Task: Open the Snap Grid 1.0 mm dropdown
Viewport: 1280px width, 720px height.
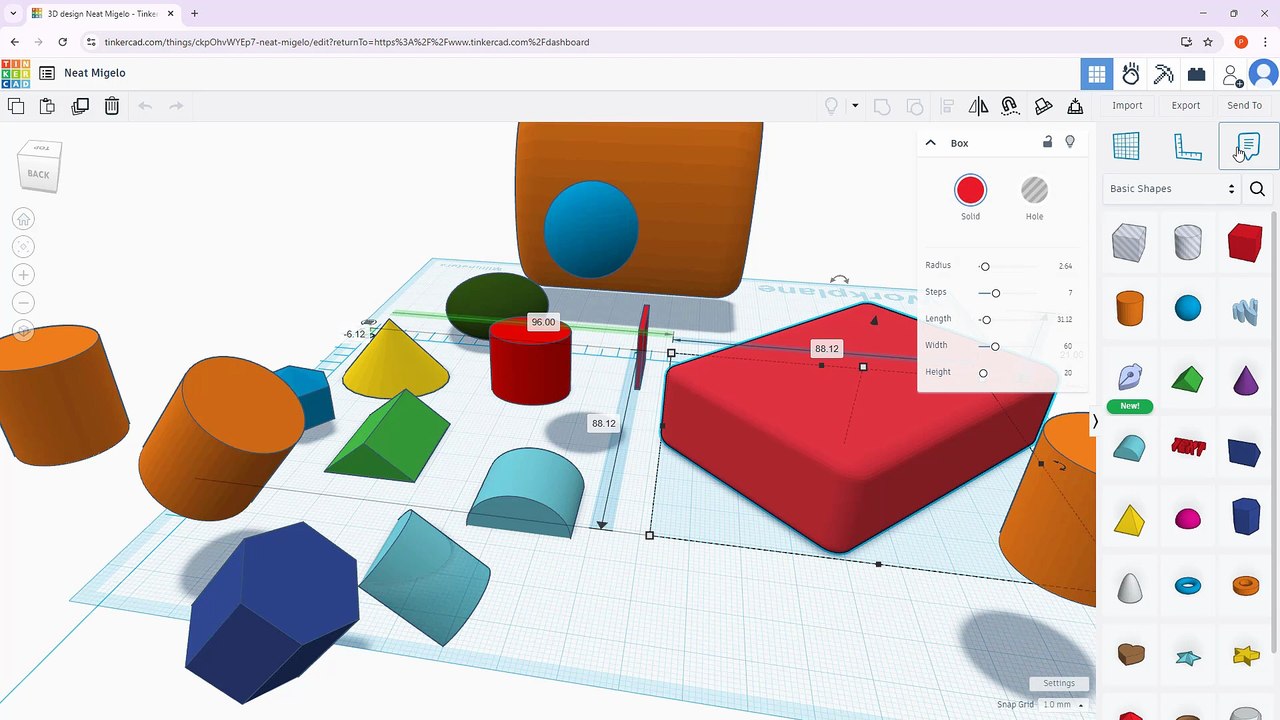Action: click(x=1063, y=704)
